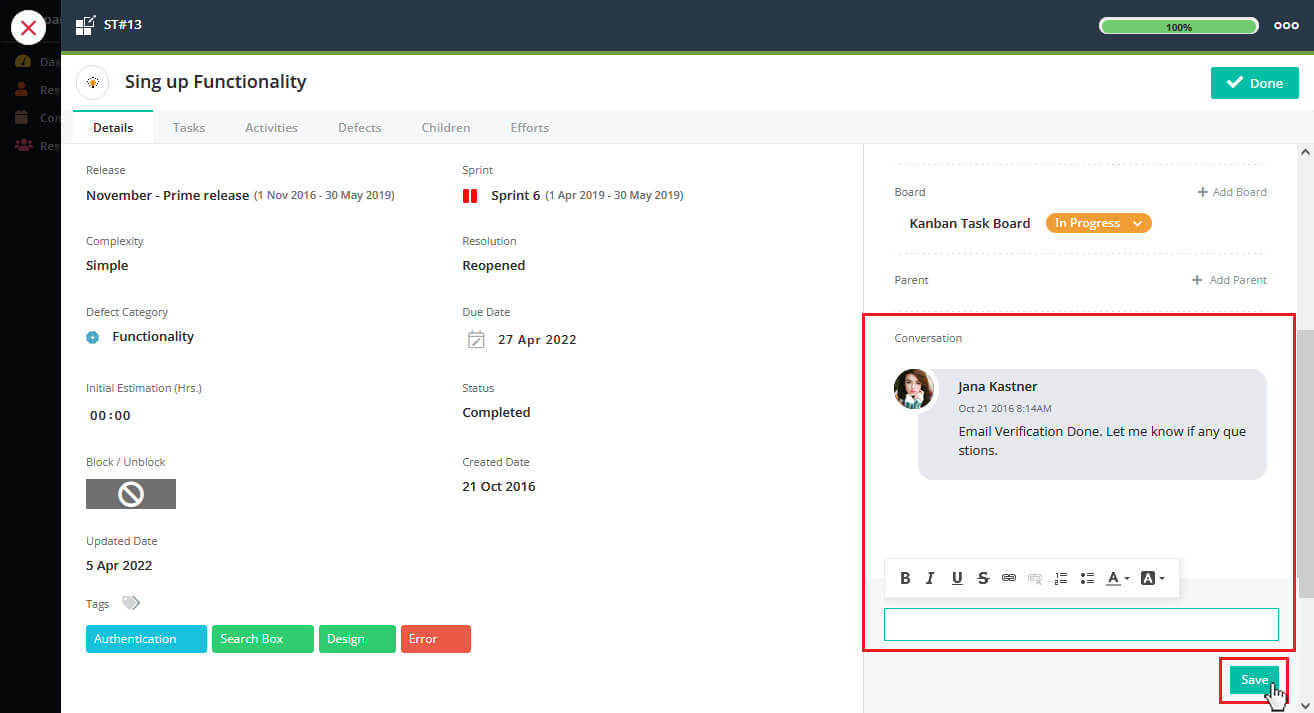Click the green Done button
Screen dimensions: 1314x713
coord(1254,83)
